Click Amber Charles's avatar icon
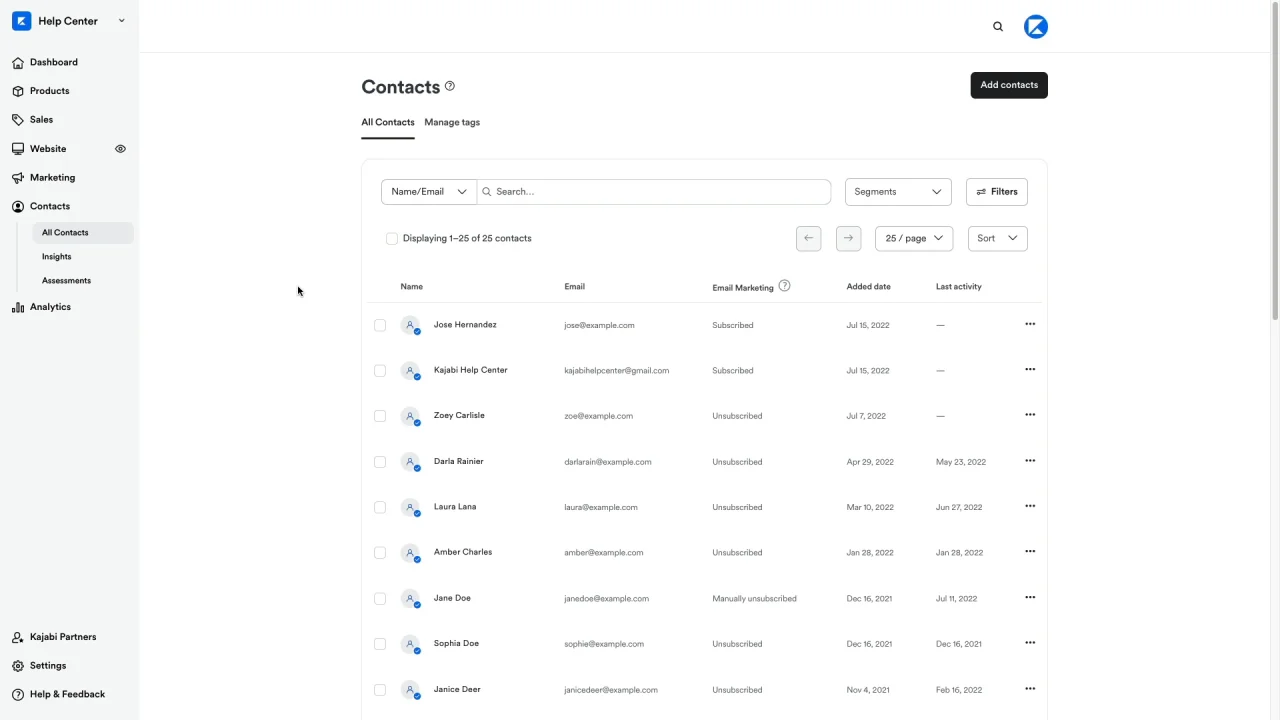Screen dimensions: 1280x720 [x=410, y=553]
